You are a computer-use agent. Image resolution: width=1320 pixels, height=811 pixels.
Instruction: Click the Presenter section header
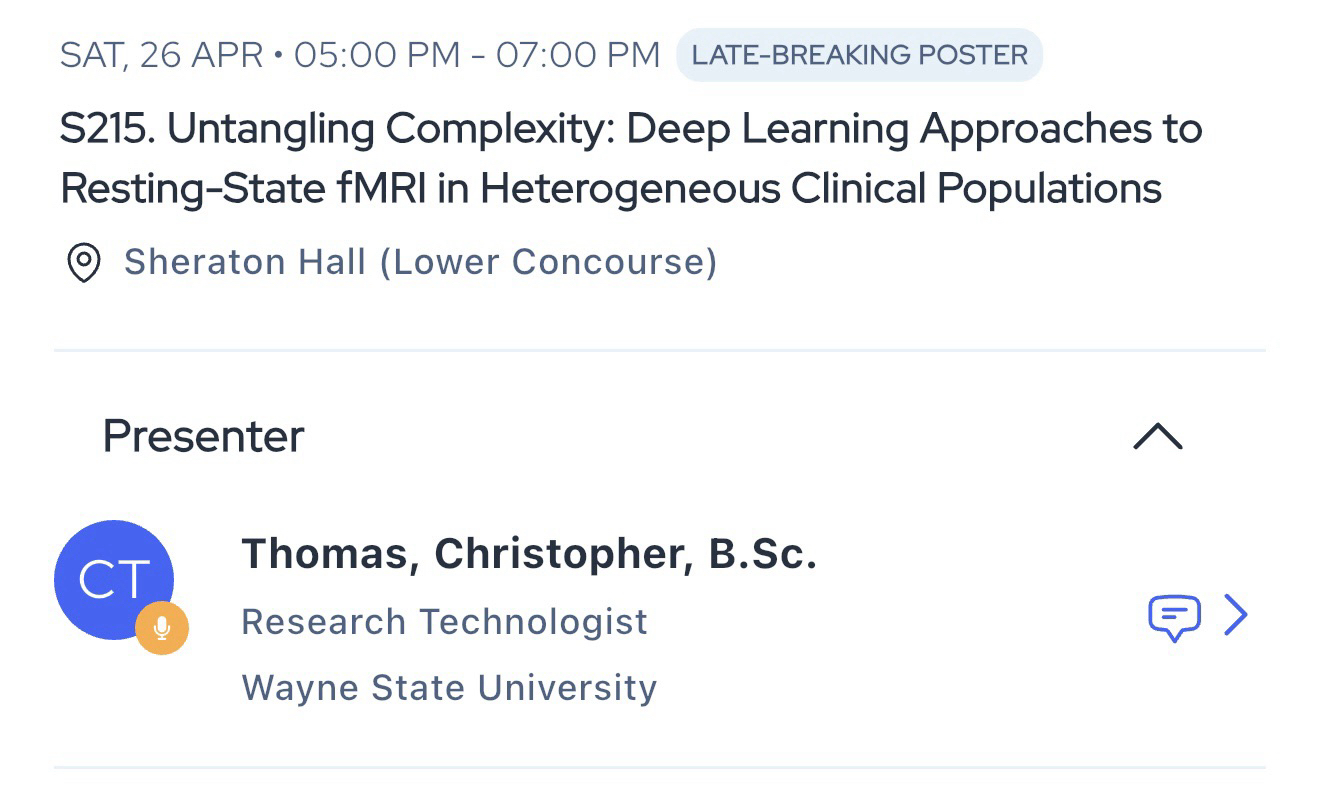(203, 437)
